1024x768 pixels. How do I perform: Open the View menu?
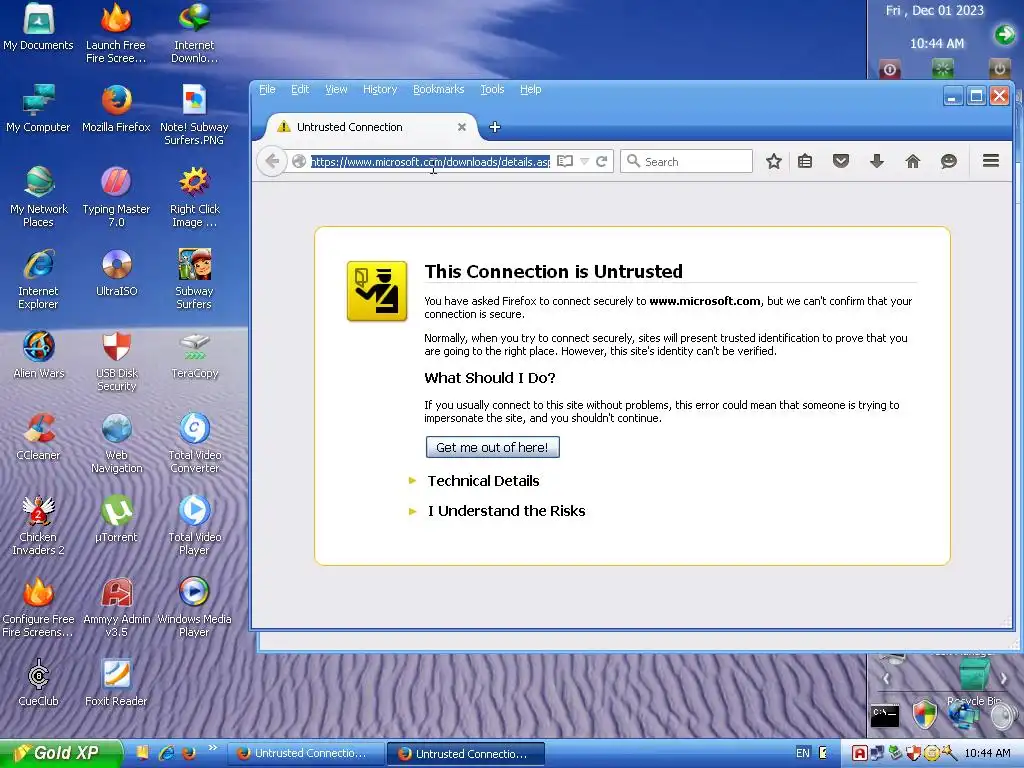tap(336, 89)
